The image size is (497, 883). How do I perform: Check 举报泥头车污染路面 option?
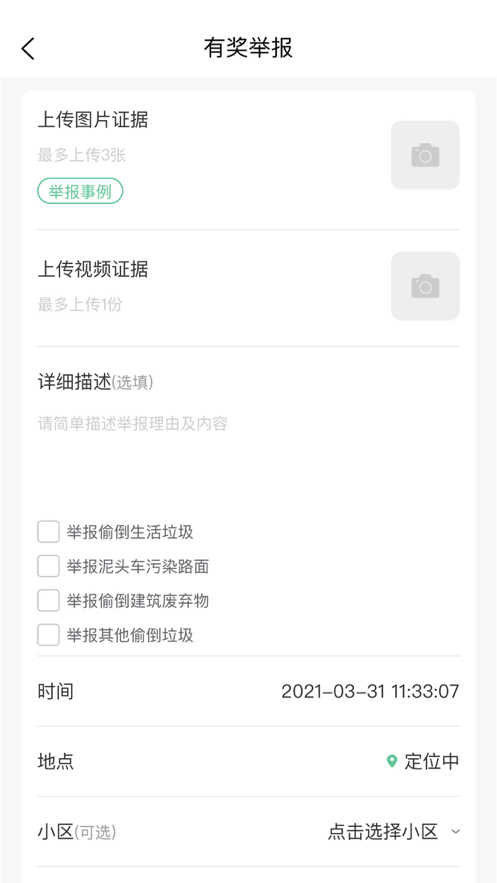(48, 566)
